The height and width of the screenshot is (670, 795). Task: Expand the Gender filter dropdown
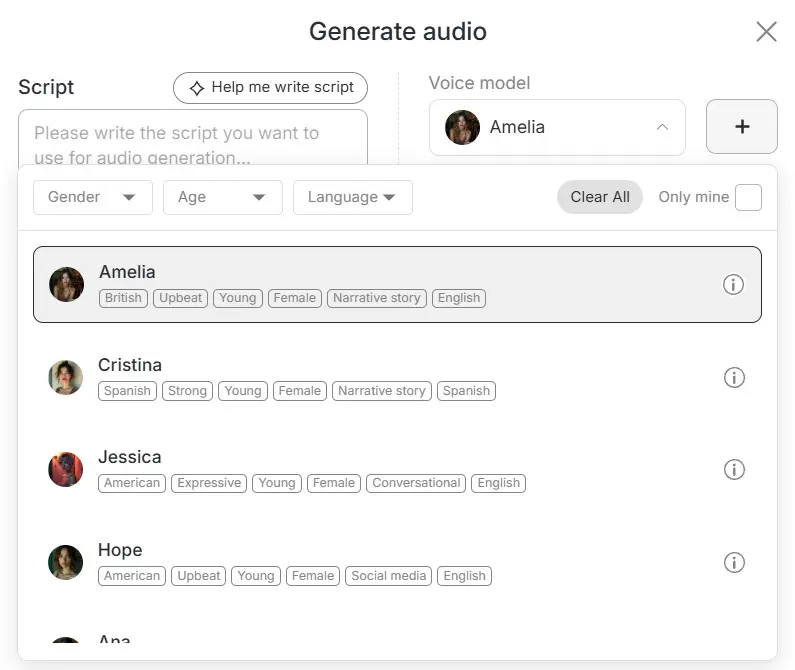93,197
